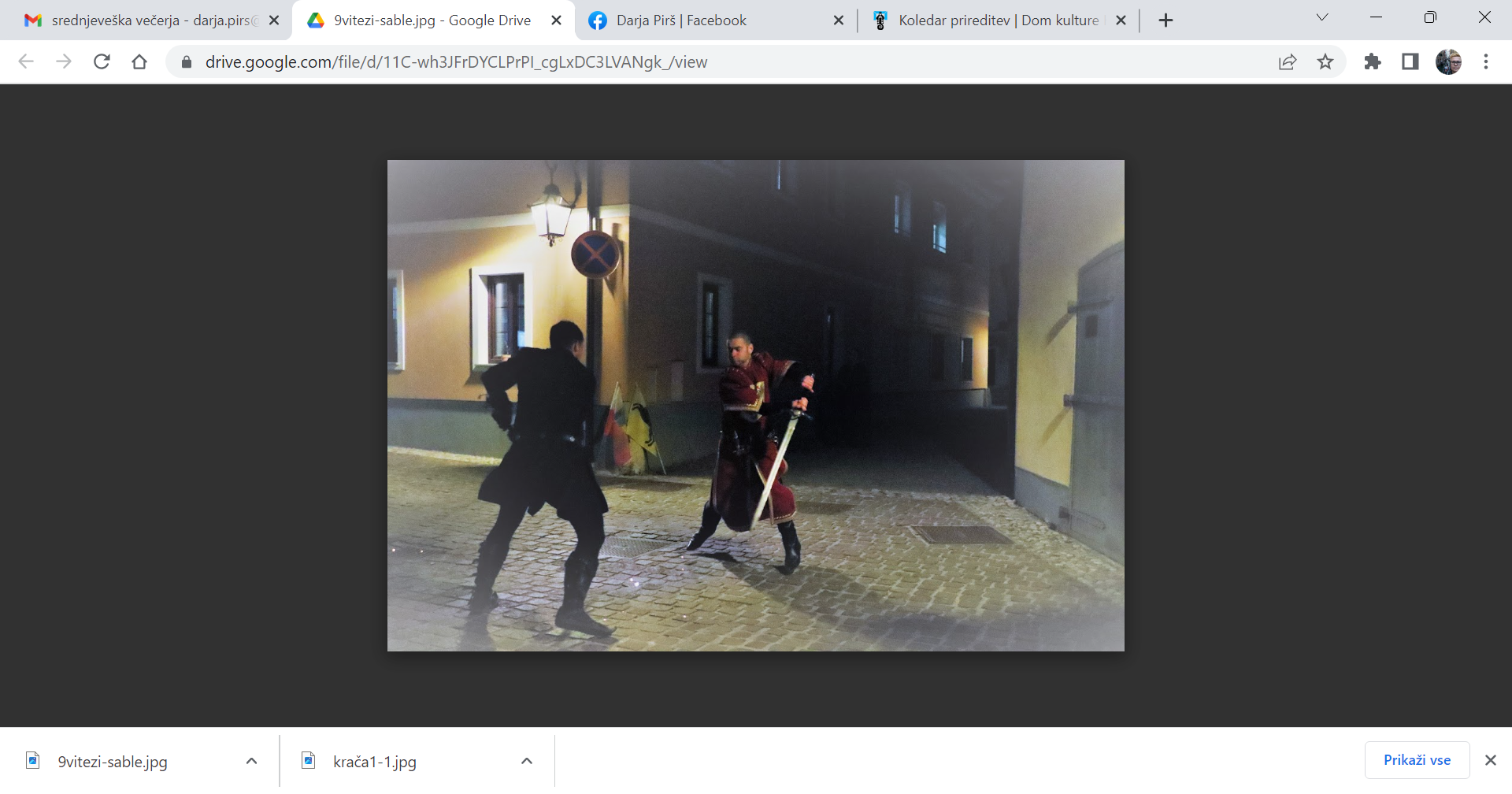Open the Extensions puzzle icon
1512x794 pixels.
[x=1373, y=61]
